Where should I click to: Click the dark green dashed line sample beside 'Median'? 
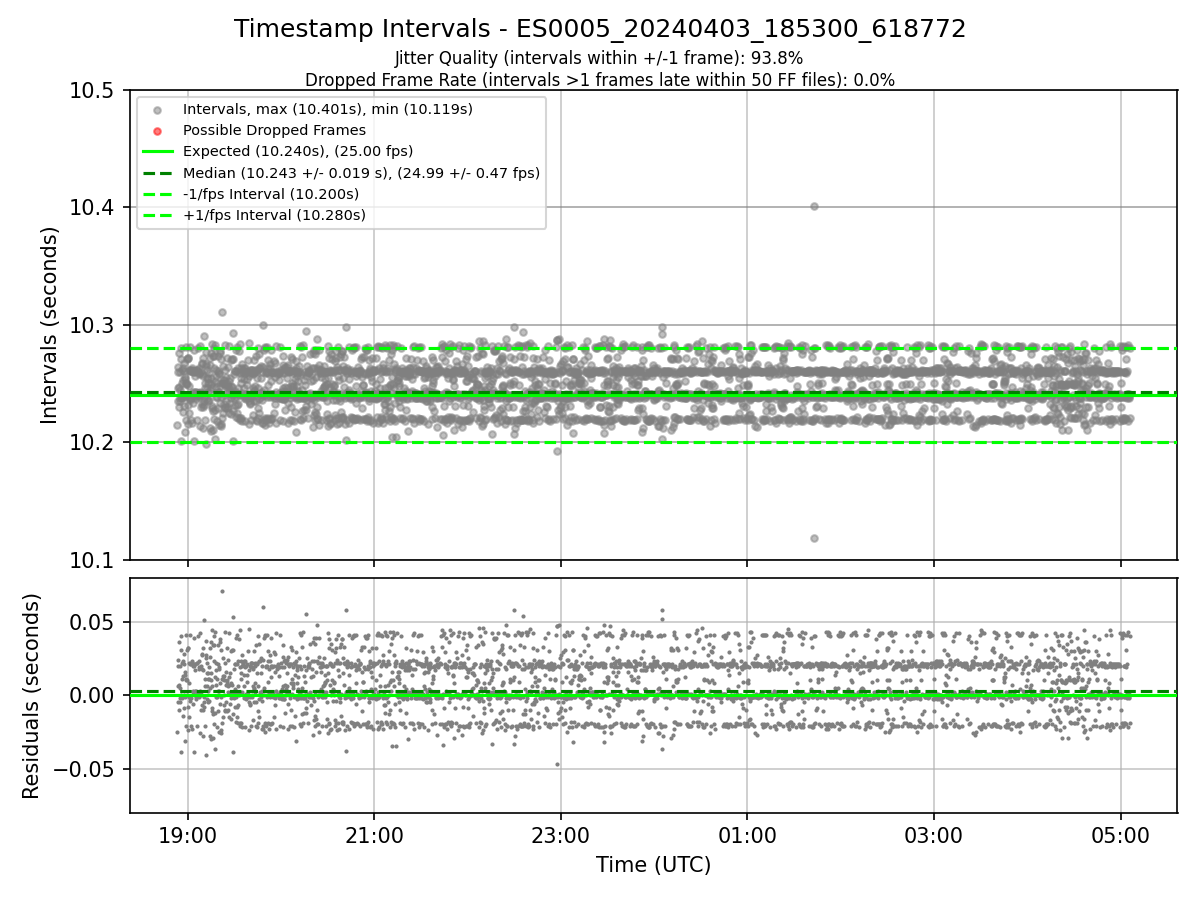click(158, 173)
